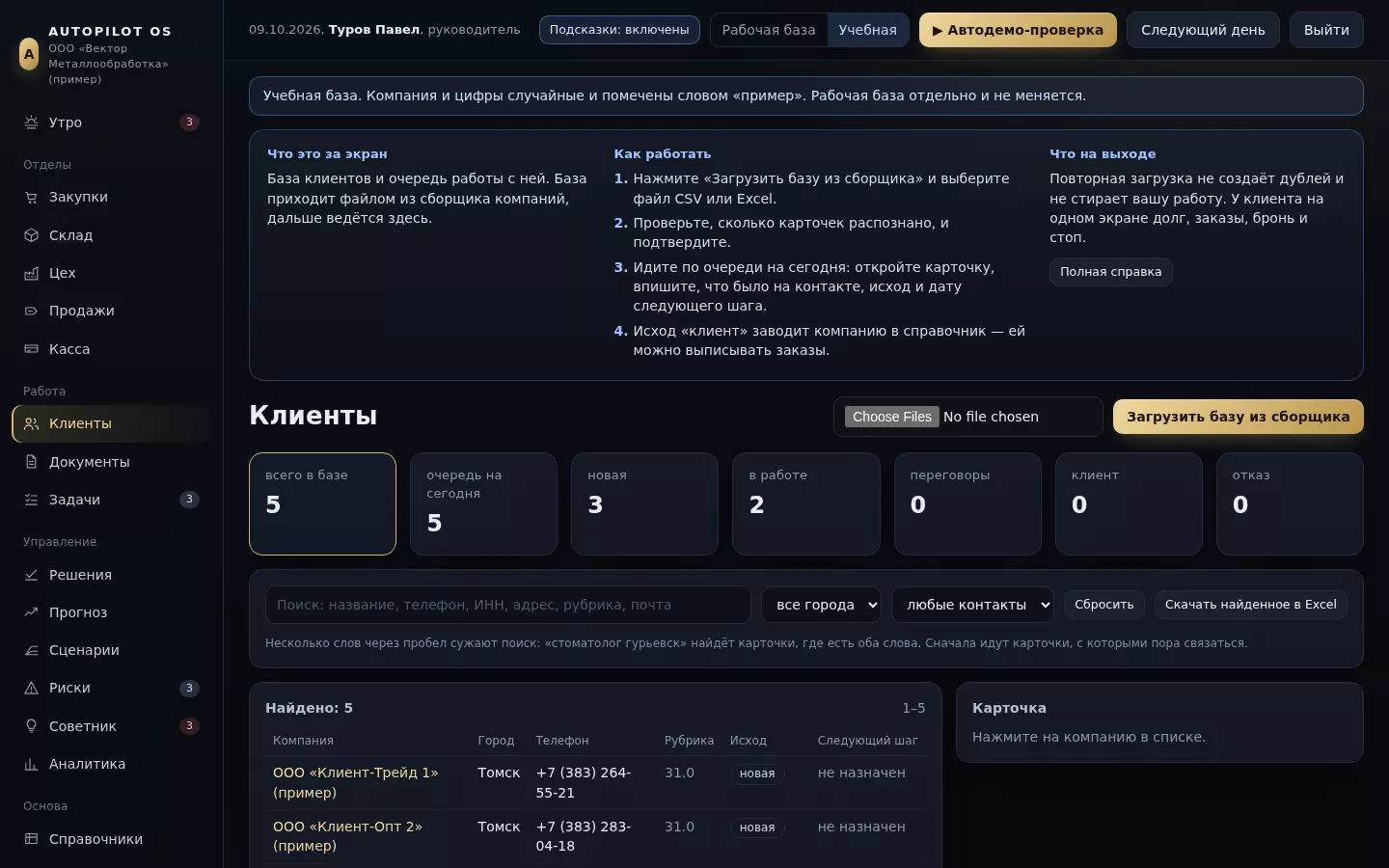Filter by клиент status card
This screenshot has width=1389, height=868.
pyautogui.click(x=1129, y=503)
